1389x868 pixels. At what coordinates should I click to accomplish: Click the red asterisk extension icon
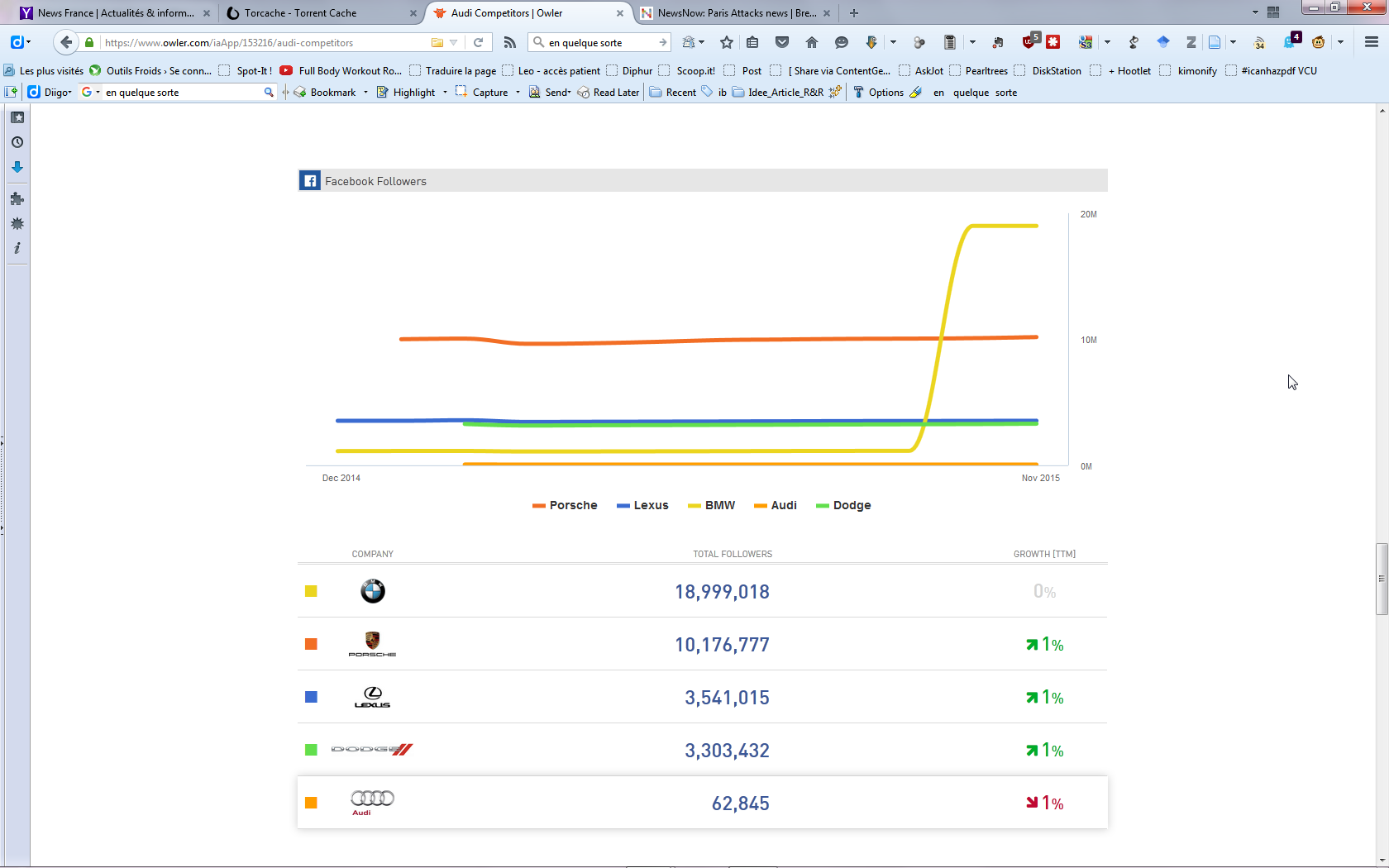(1053, 42)
